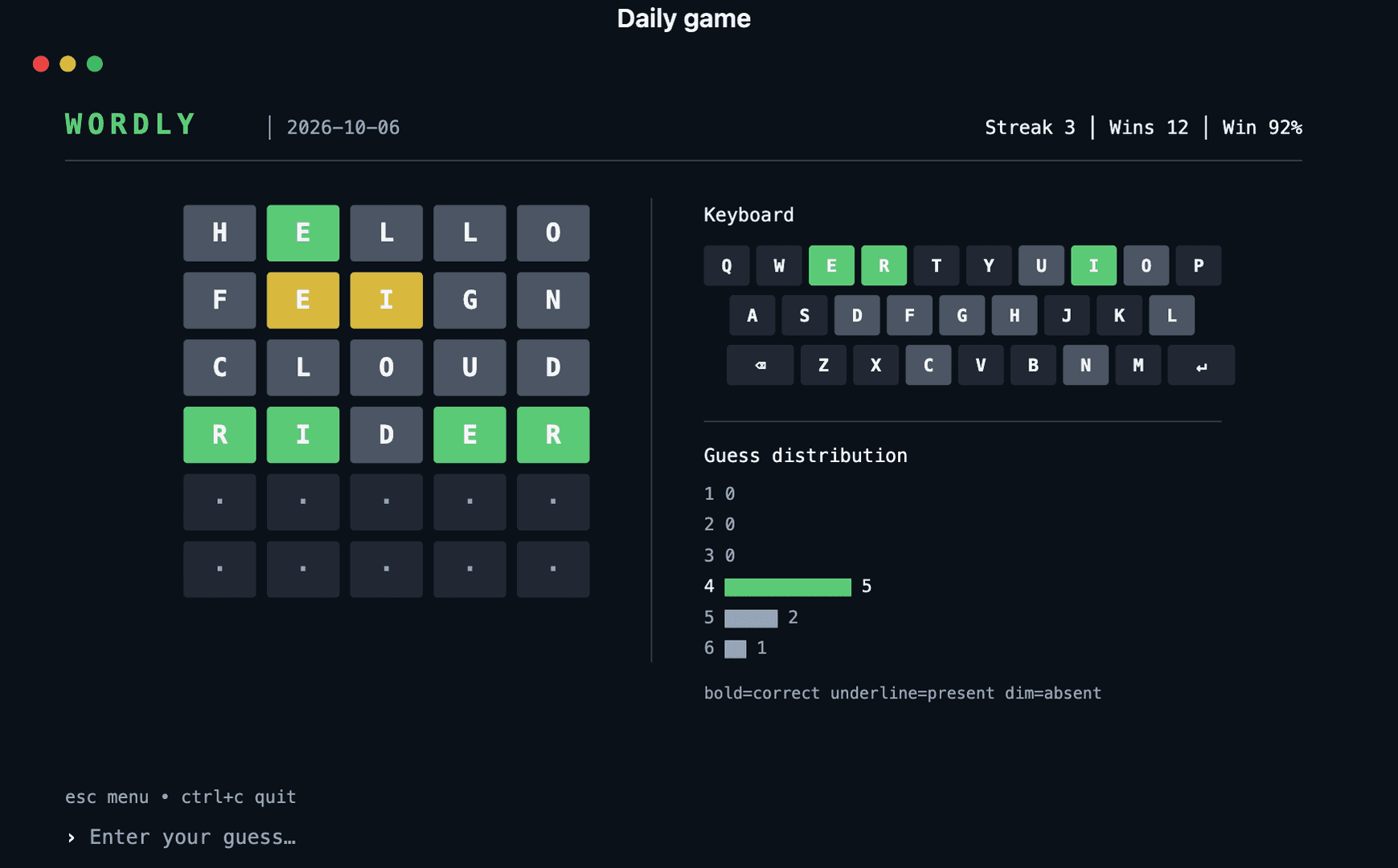Hit the A key on keyboard
This screenshot has height=868, width=1398.
pos(752,315)
